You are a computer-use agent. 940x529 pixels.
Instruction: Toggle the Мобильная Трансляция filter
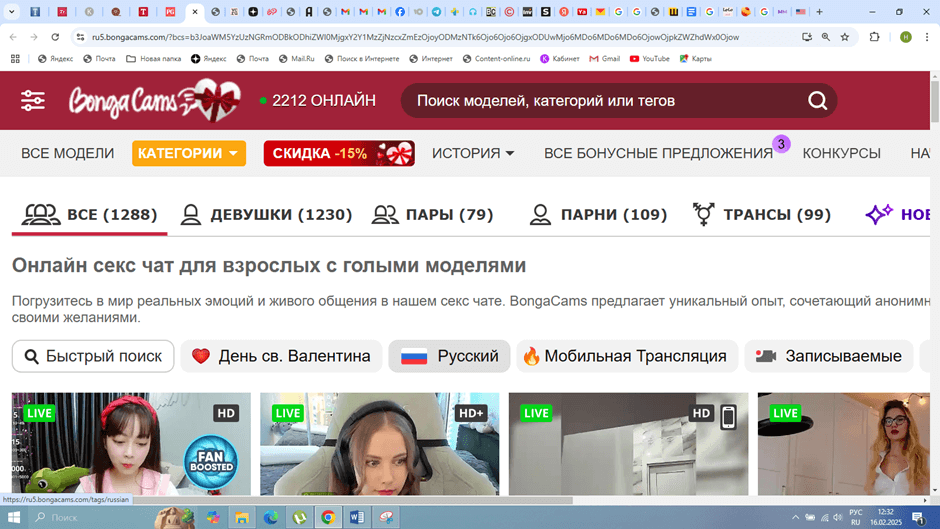(x=627, y=356)
